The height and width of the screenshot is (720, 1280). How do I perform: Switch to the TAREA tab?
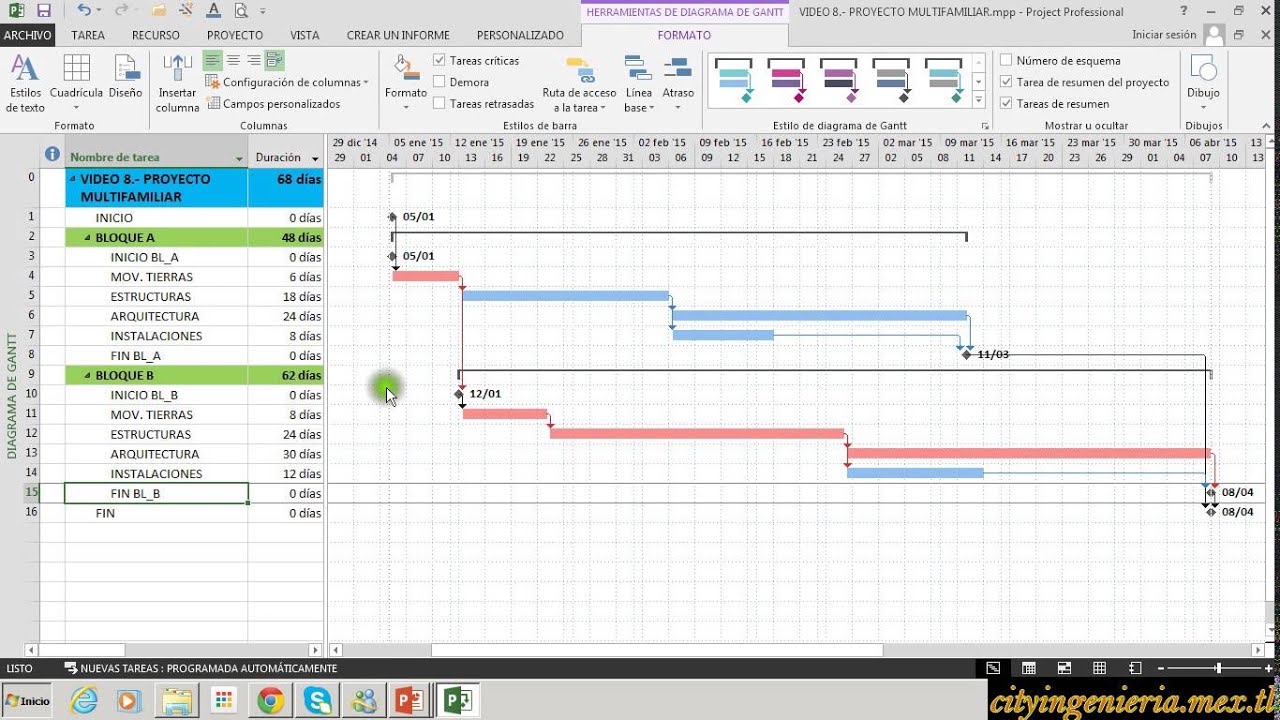88,35
